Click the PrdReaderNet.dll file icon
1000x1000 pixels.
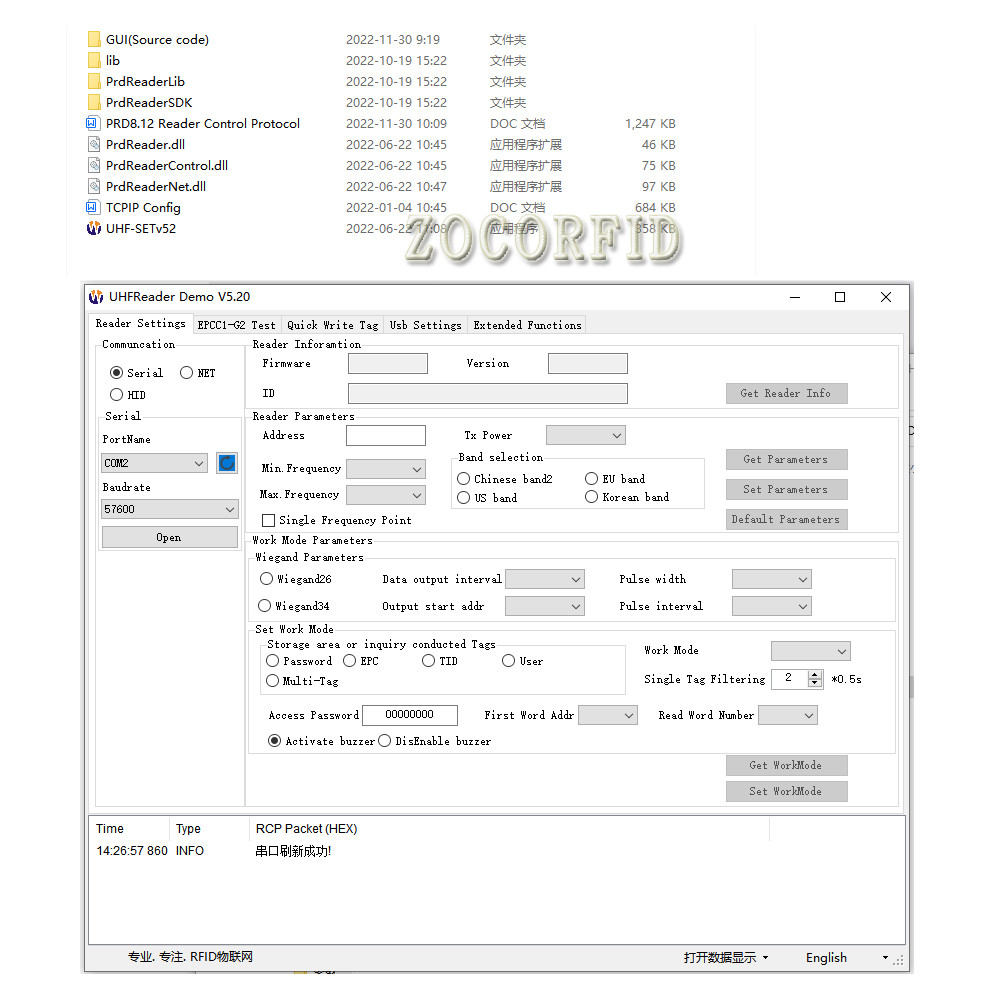[94, 186]
